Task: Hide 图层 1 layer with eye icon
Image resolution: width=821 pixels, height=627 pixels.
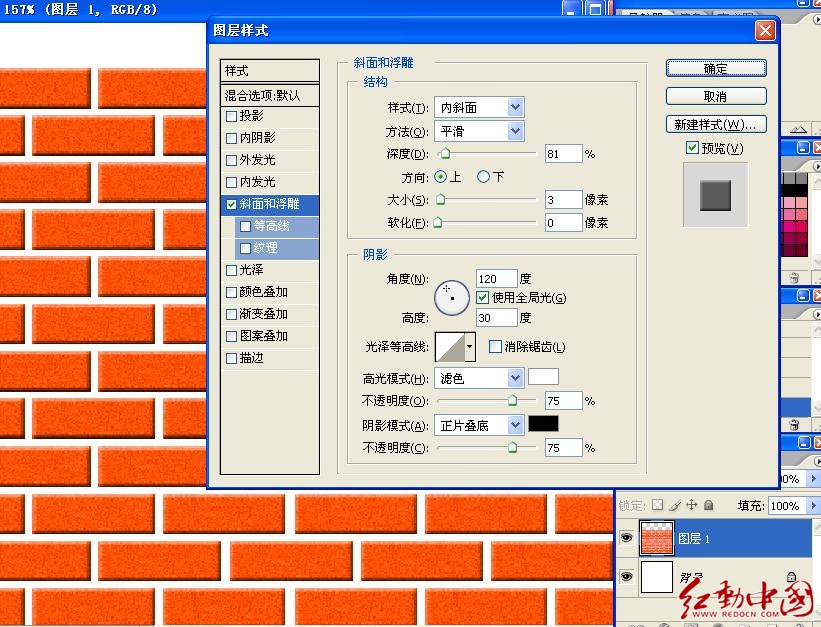Action: [626, 537]
